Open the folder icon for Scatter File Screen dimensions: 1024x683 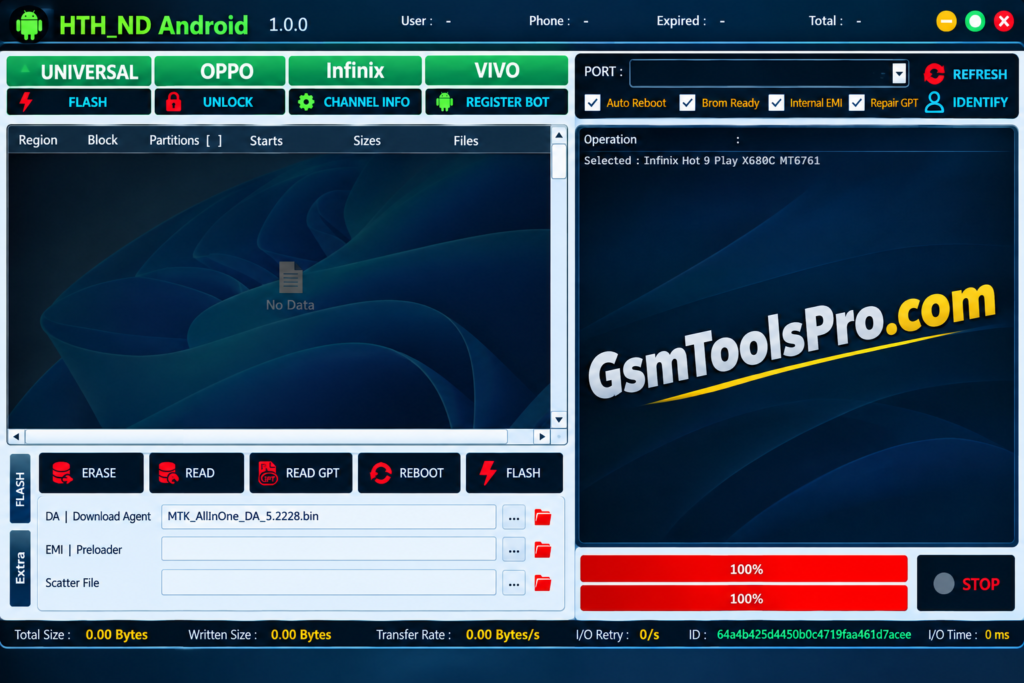tap(543, 582)
